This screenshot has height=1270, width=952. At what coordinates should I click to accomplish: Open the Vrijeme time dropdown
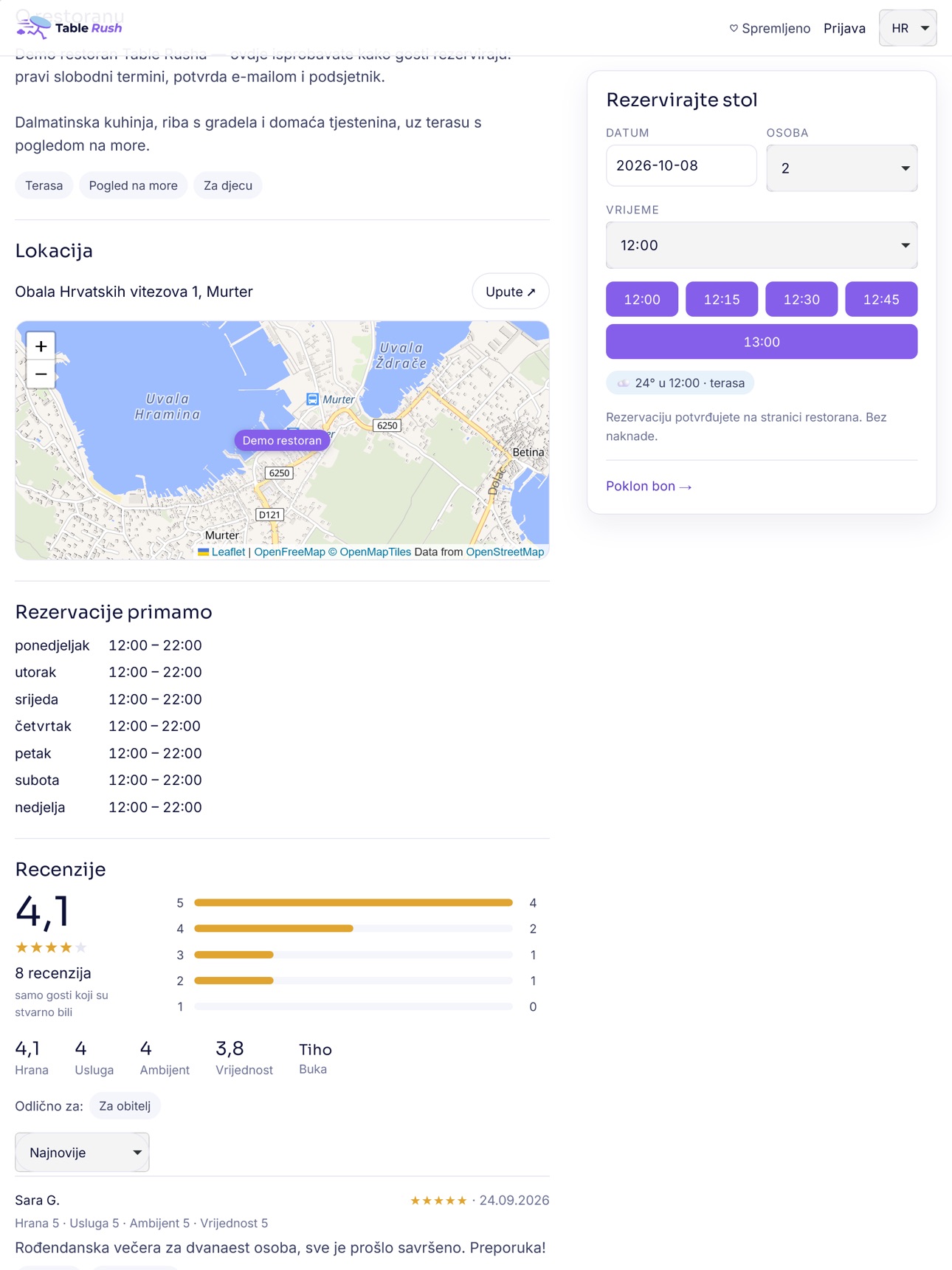click(762, 245)
